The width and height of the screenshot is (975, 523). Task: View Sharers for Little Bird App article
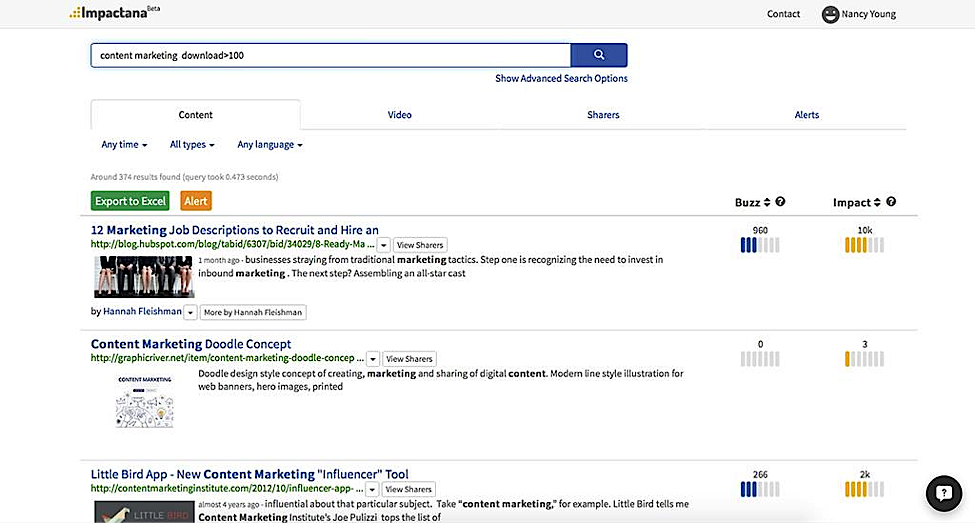[x=409, y=489]
